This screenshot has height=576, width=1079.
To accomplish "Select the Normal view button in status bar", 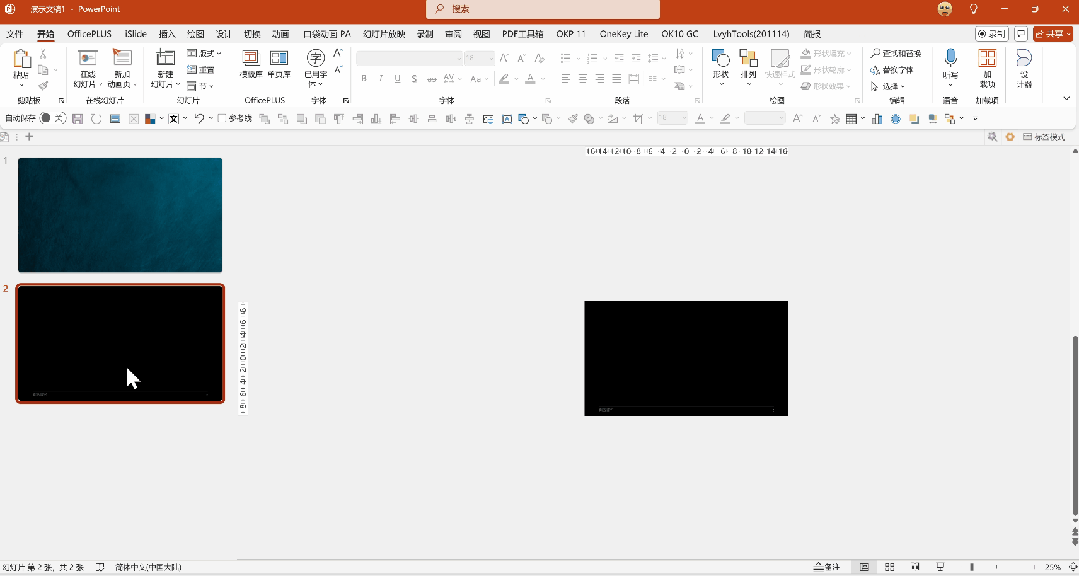I will coord(864,567).
